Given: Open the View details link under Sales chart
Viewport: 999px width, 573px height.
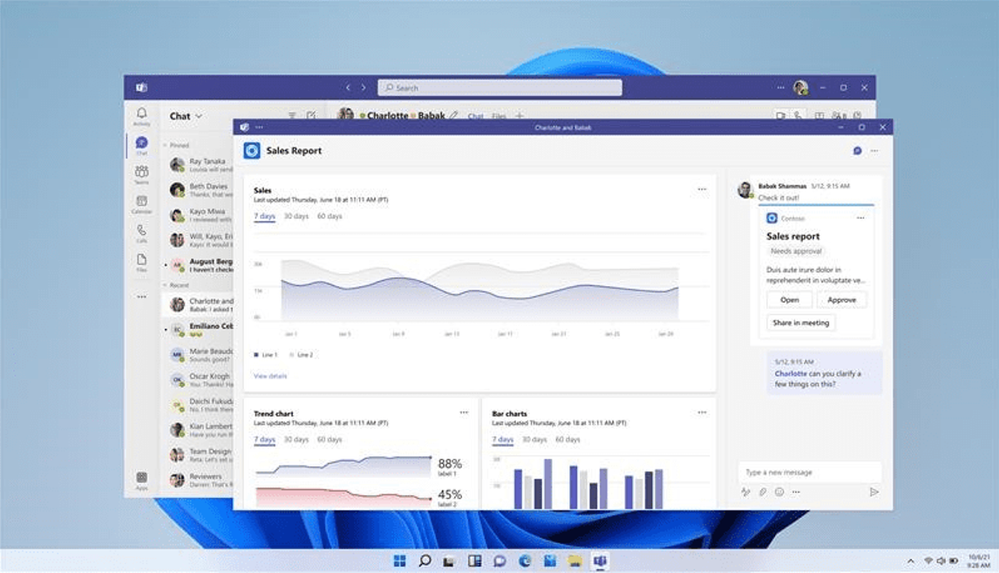Looking at the screenshot, I should (x=270, y=376).
